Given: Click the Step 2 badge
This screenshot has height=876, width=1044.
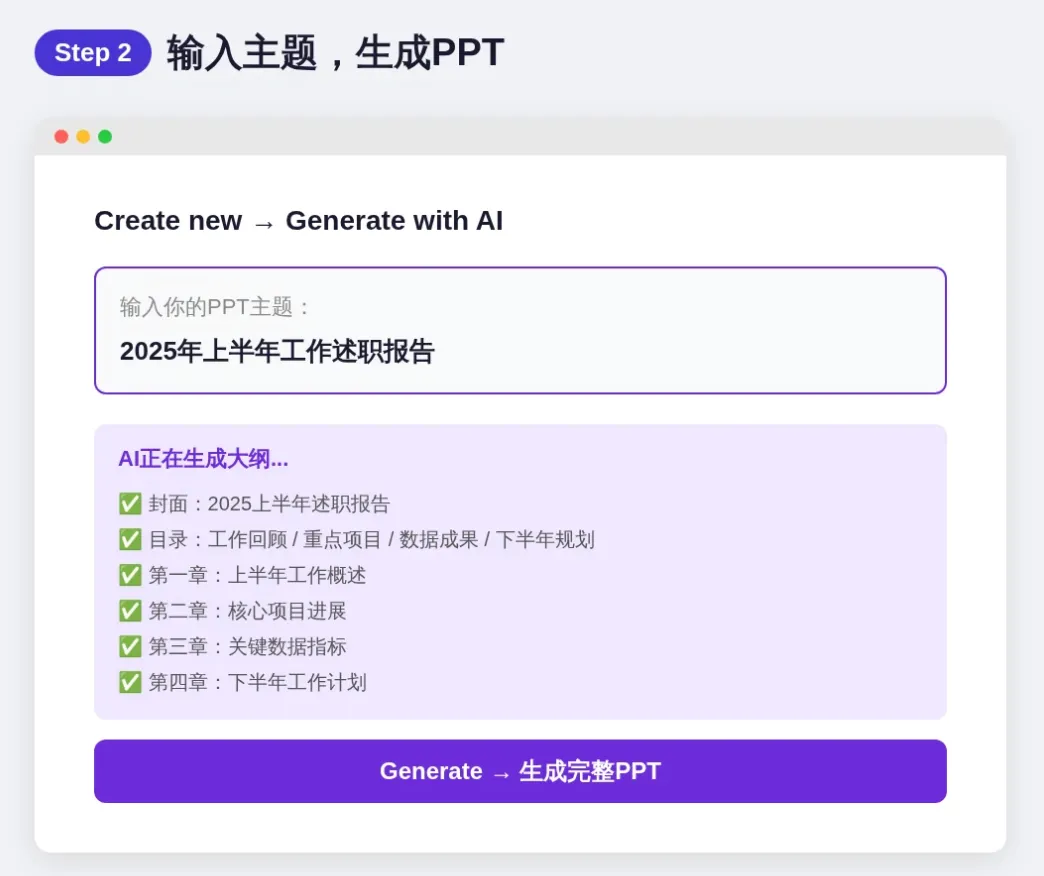Looking at the screenshot, I should tap(93, 53).
